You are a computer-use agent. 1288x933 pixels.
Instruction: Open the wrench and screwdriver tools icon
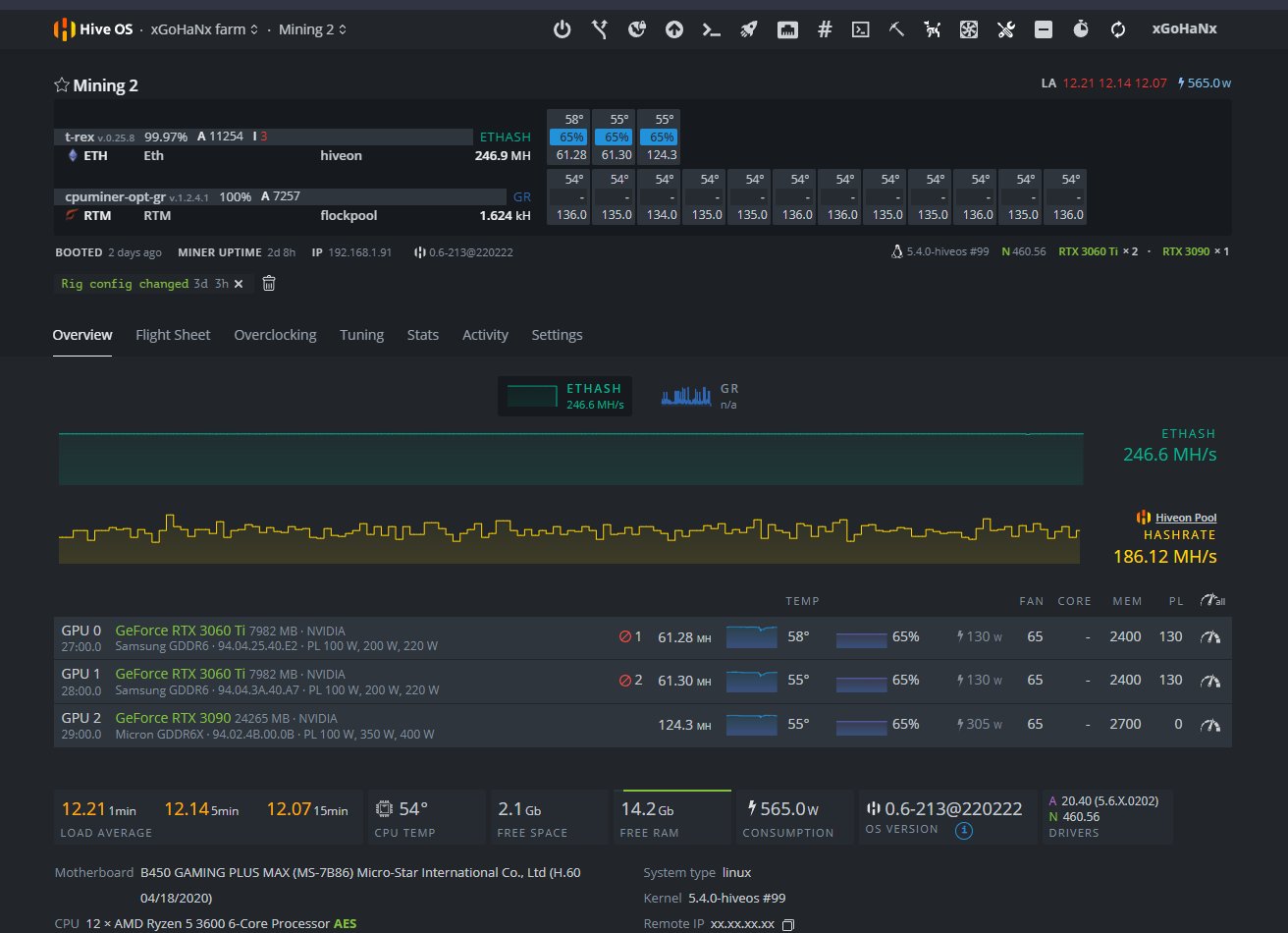point(1005,29)
